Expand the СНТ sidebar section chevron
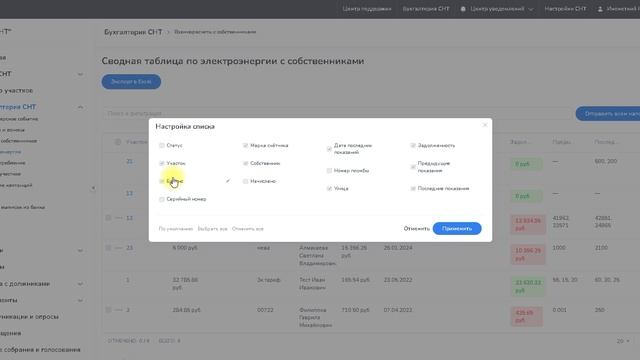The image size is (640, 360). [x=80, y=74]
